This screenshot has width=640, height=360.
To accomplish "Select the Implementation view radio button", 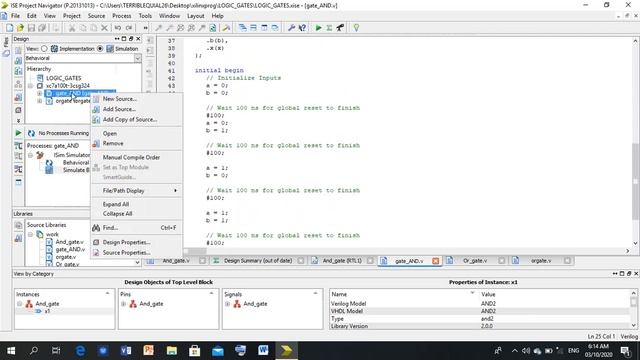I will click(44, 49).
